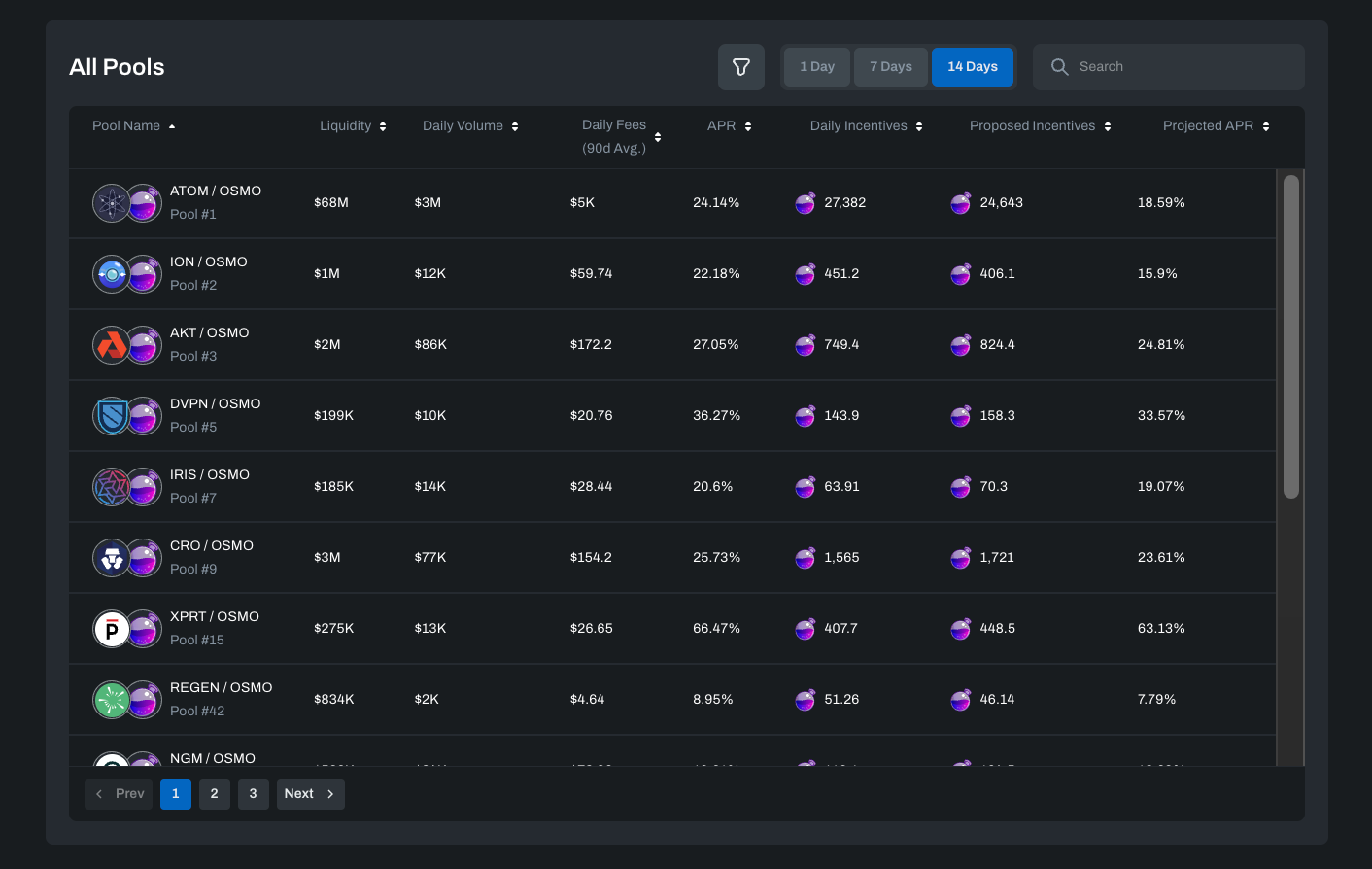Open the XPRT / OSMO pool name

(215, 617)
